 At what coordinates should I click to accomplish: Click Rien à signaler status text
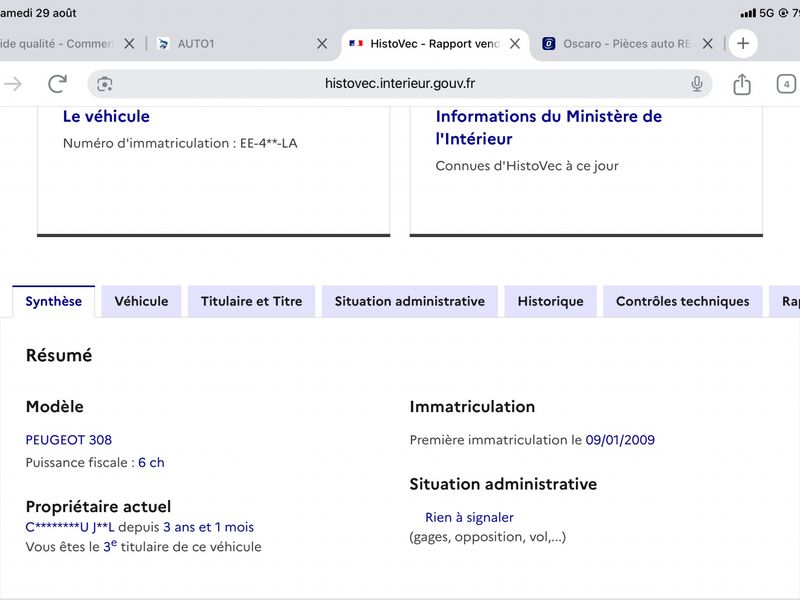(469, 517)
